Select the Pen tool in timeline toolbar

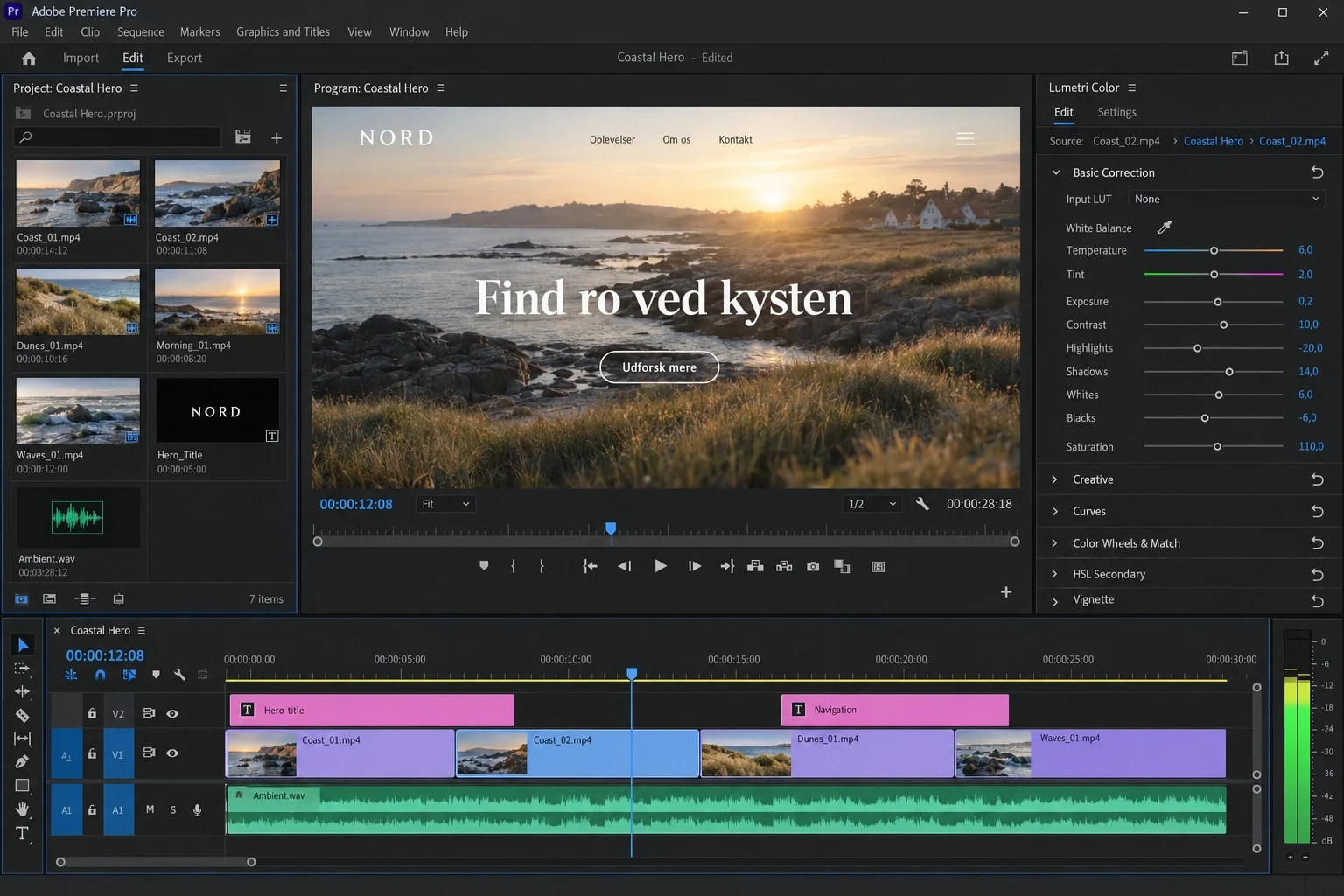[23, 761]
